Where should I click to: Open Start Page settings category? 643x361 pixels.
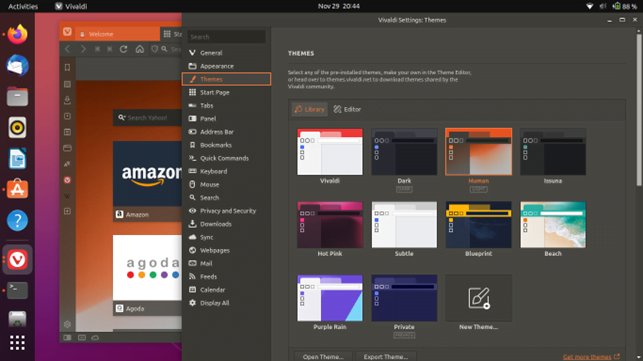pyautogui.click(x=226, y=92)
